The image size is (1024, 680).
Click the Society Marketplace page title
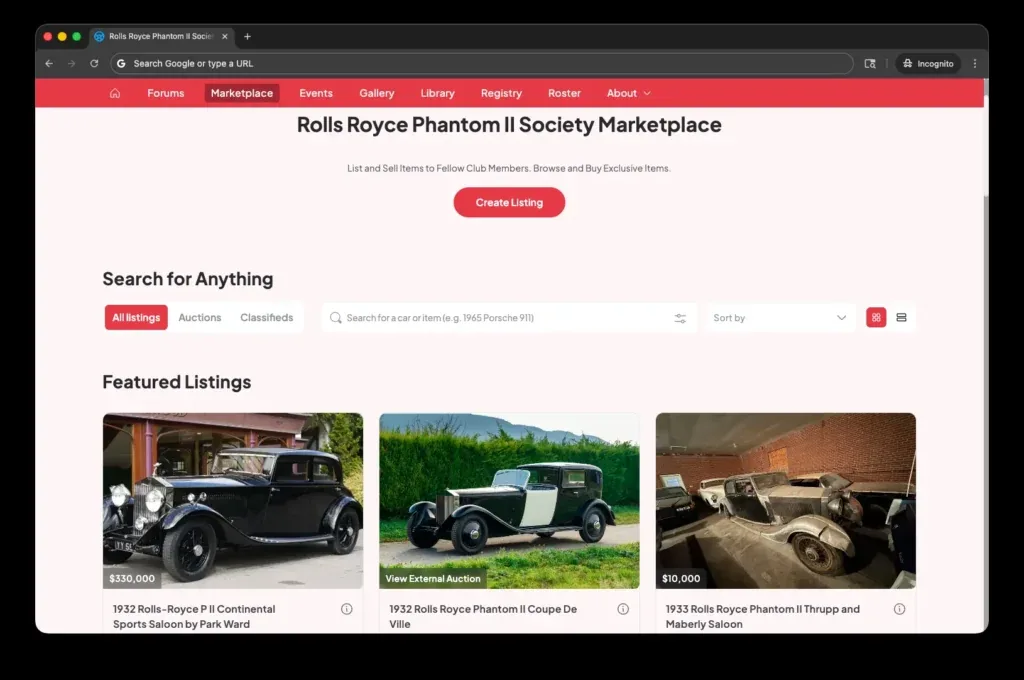(509, 125)
